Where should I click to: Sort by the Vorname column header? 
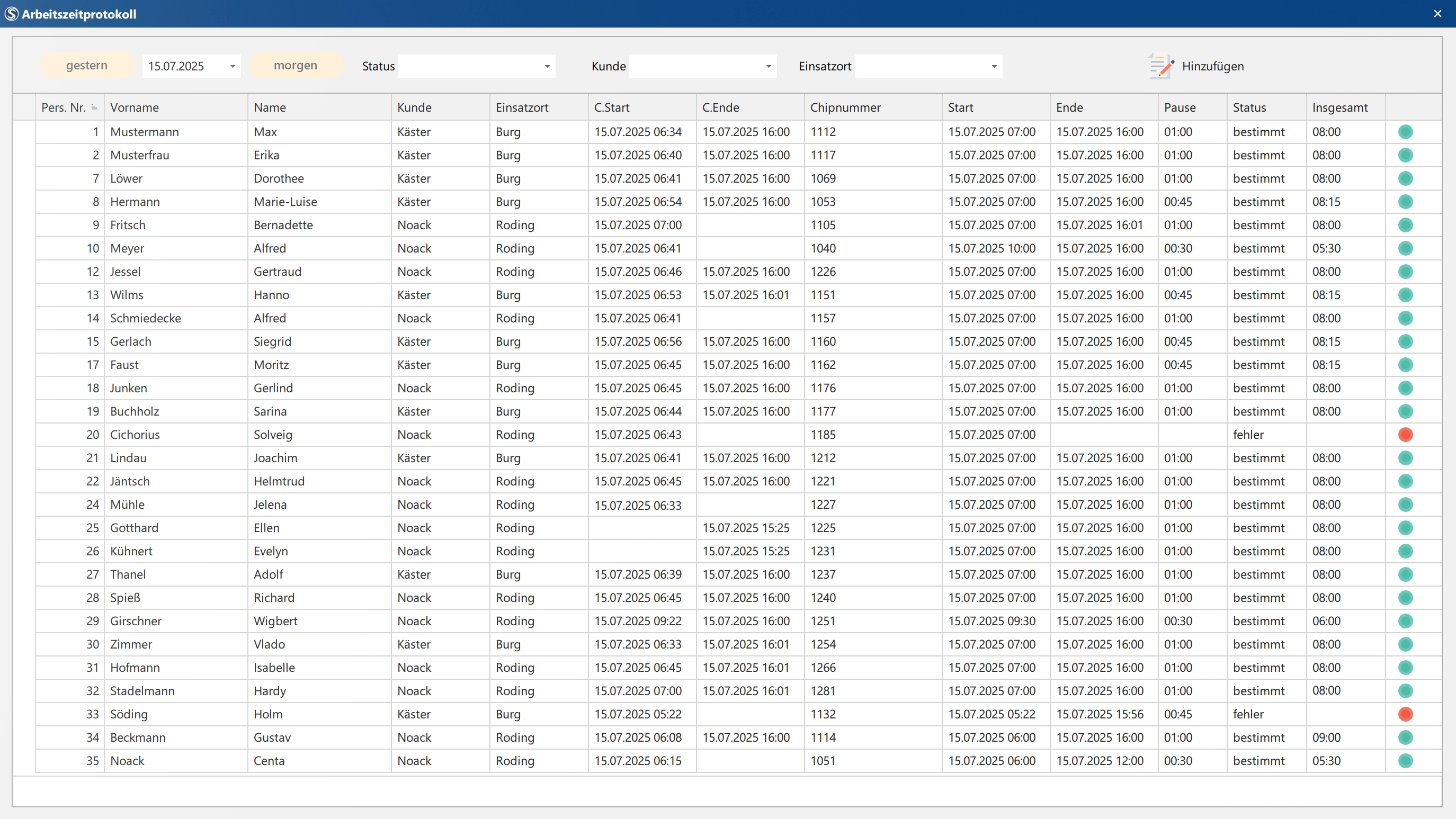click(x=135, y=107)
